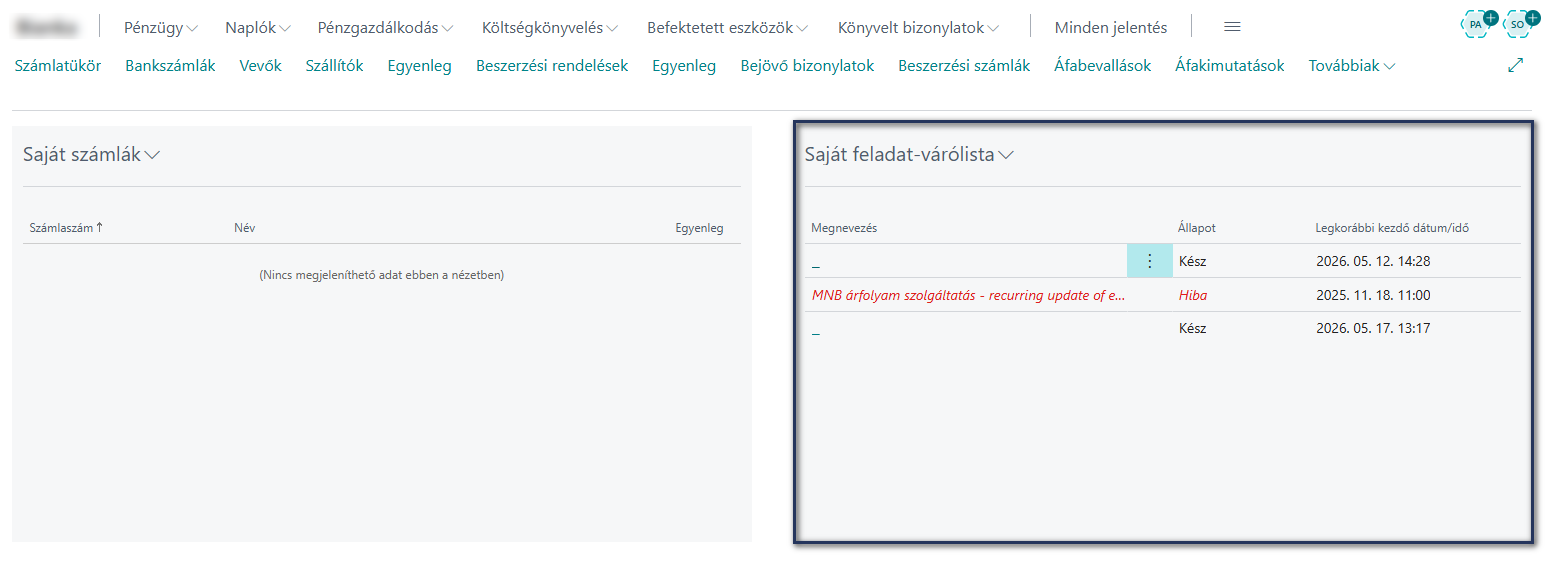Image resolution: width=1559 pixels, height=566 pixels.
Task: Open Minden jelentés menu item
Action: point(1111,28)
